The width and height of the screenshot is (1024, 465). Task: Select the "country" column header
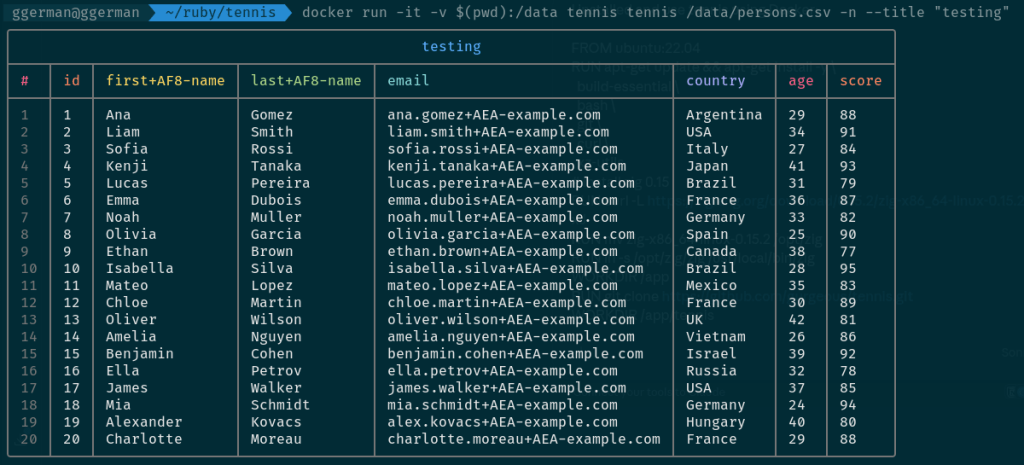click(x=715, y=81)
